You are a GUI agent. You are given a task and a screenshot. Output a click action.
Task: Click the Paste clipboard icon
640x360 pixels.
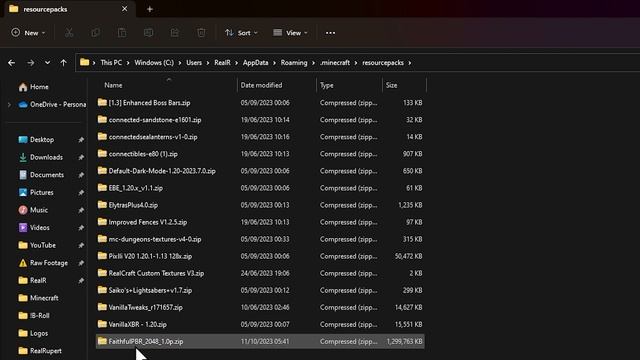(x=122, y=33)
